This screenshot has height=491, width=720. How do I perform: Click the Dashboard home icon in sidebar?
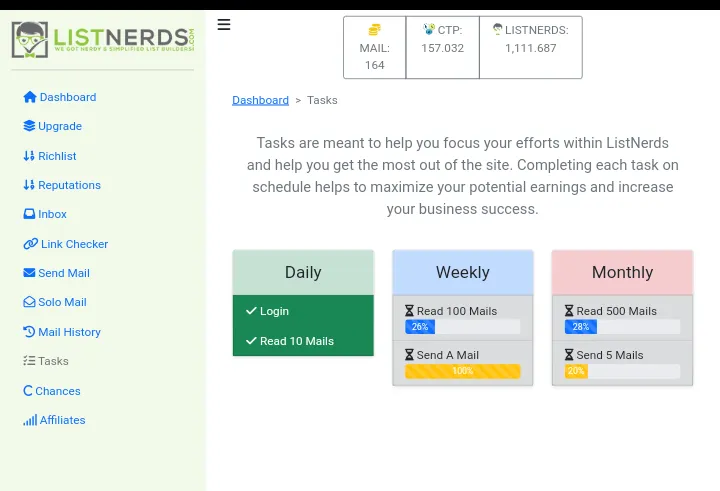pyautogui.click(x=30, y=97)
